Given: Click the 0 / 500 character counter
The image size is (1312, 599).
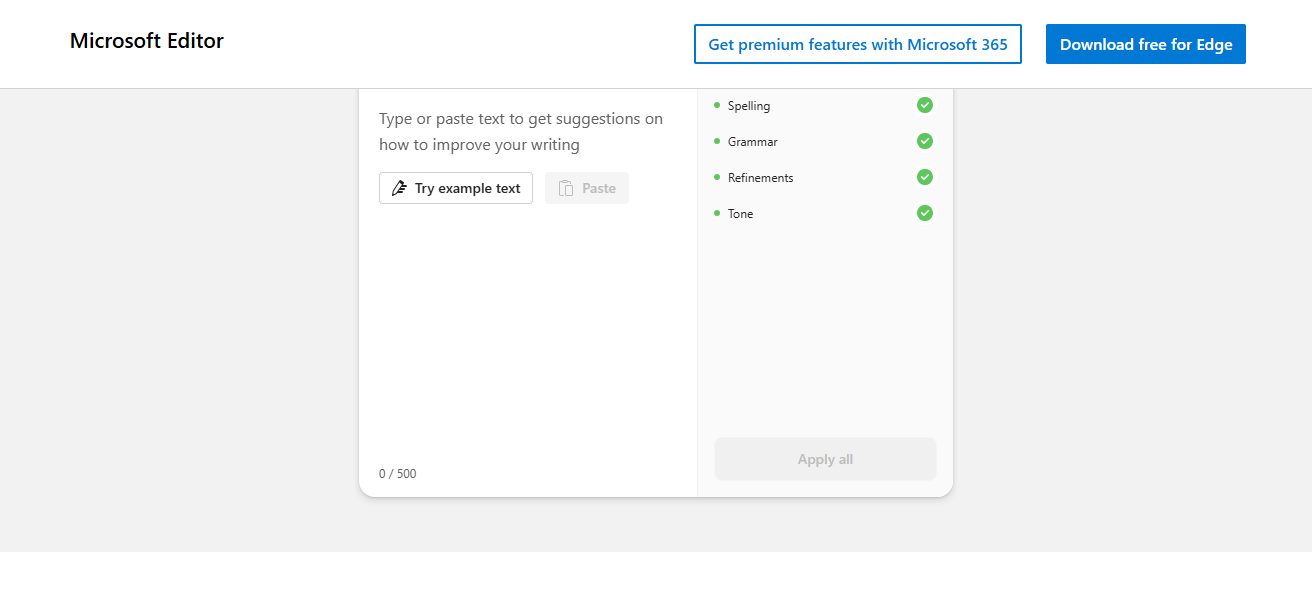Looking at the screenshot, I should 398,473.
